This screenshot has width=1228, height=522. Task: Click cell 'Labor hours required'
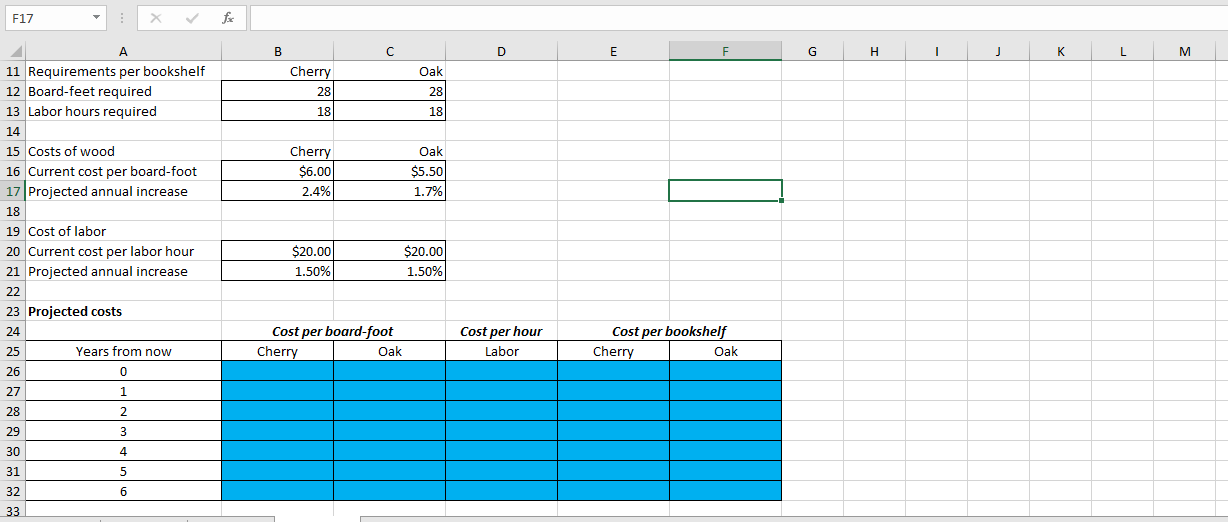click(x=122, y=111)
